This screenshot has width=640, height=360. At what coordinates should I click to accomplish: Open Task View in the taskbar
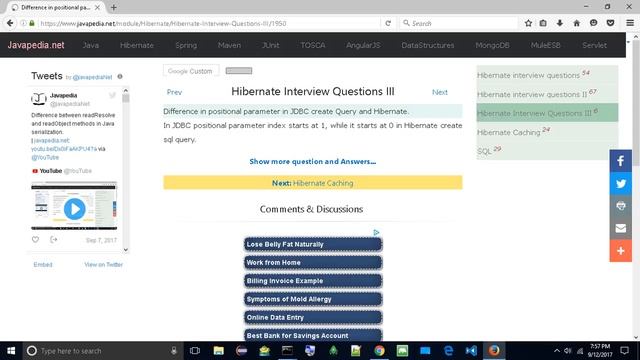coord(195,351)
